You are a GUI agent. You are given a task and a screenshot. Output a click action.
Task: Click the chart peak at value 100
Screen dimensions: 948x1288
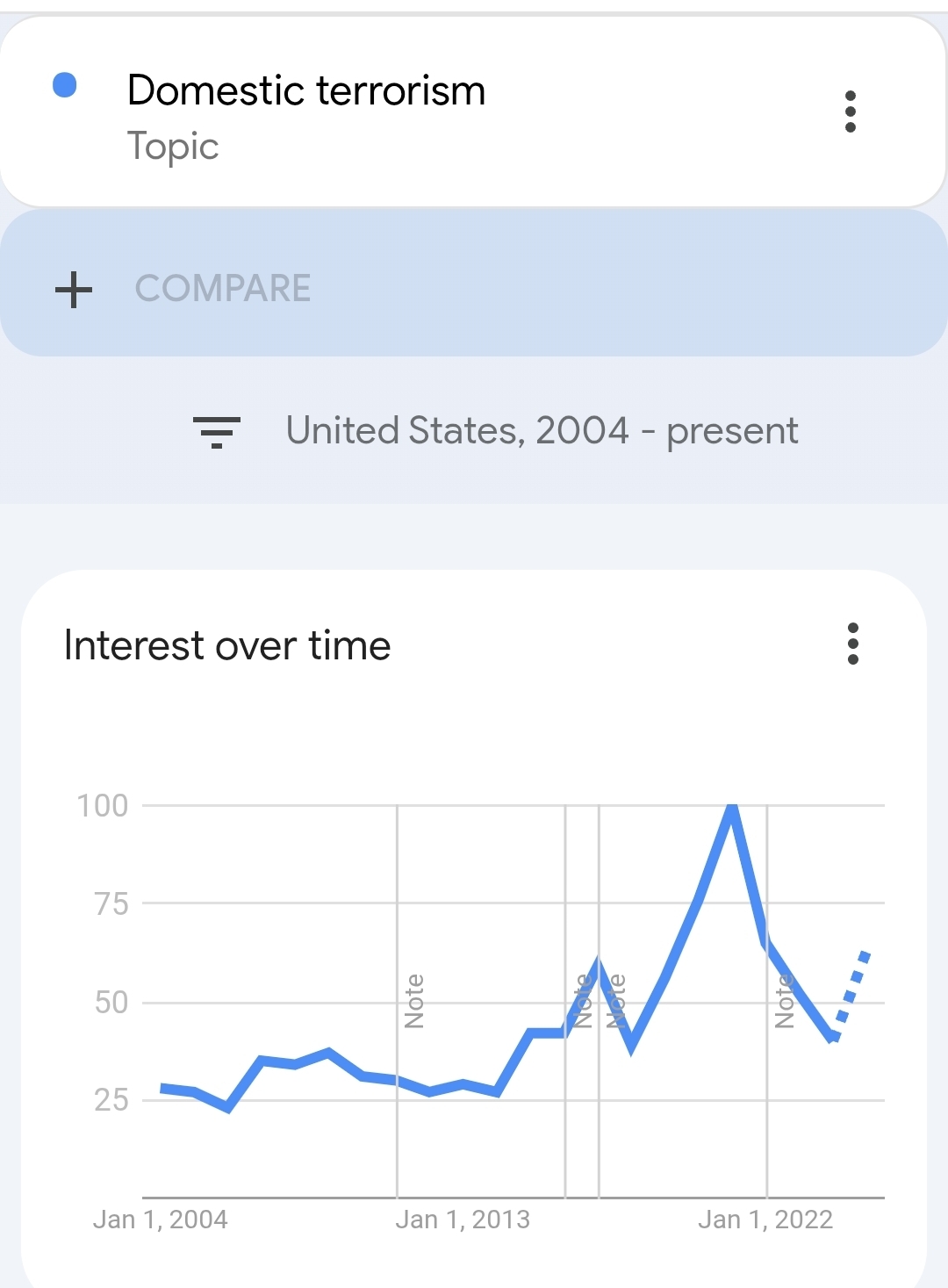731,808
